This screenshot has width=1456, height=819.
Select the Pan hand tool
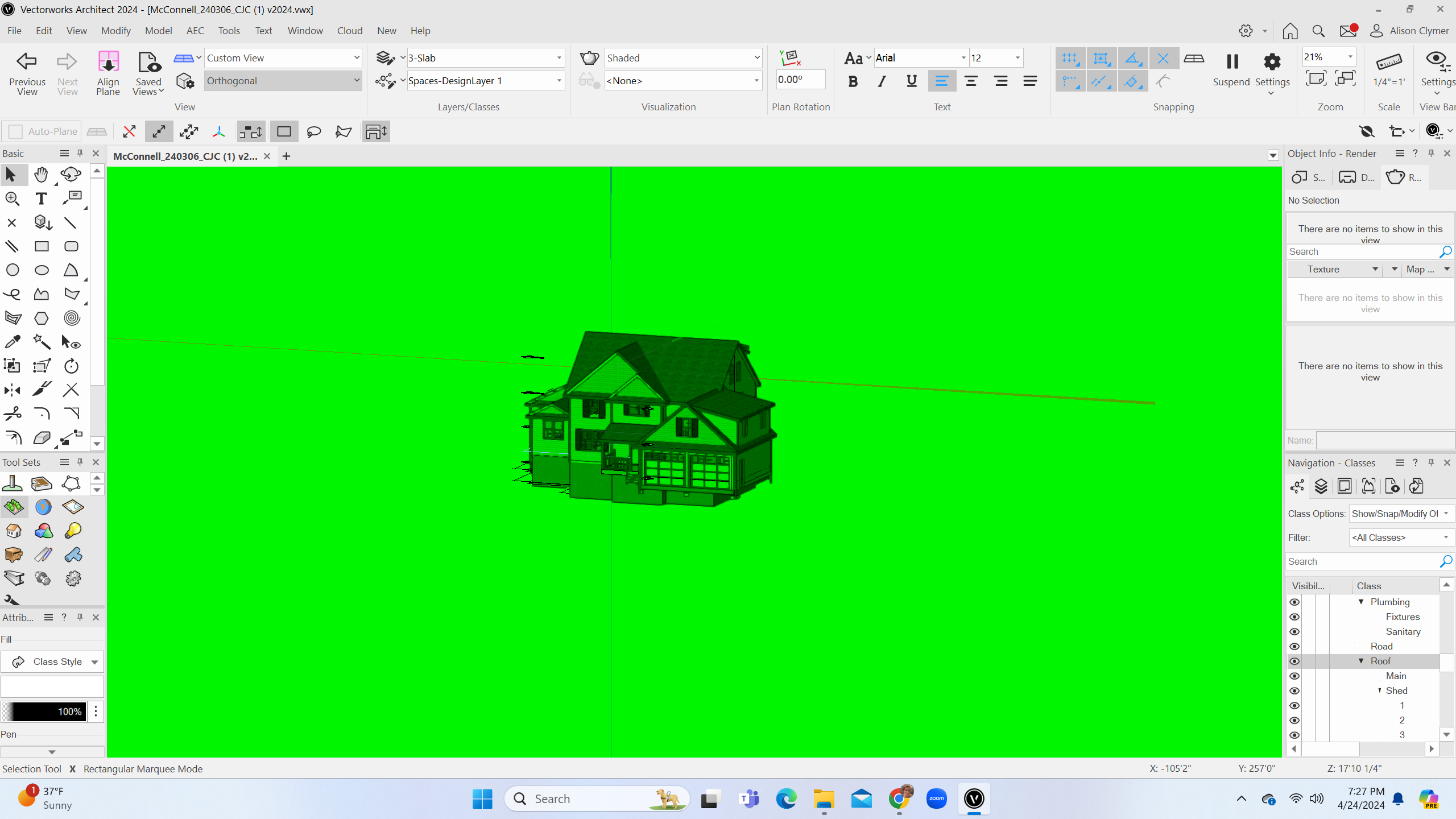pyautogui.click(x=41, y=175)
